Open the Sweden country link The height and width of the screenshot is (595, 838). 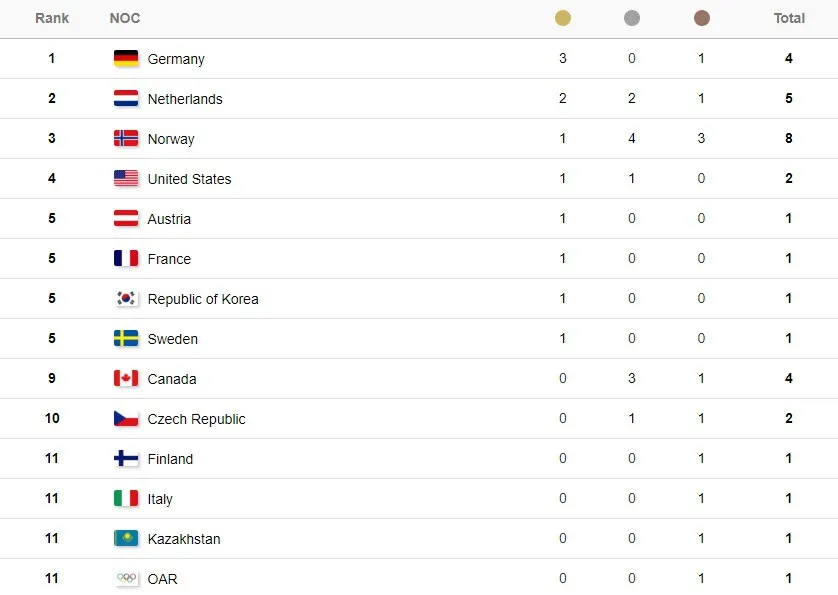click(173, 339)
